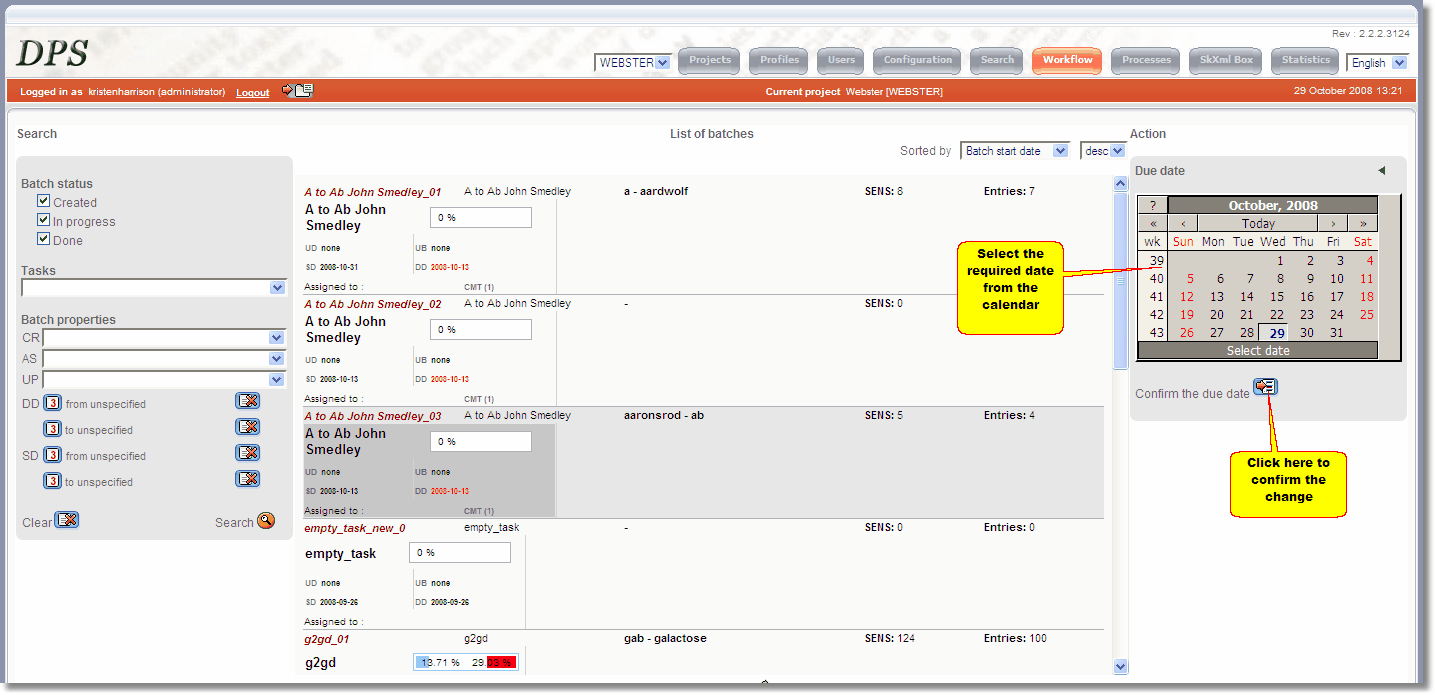
Task: Click the calendar help question mark button
Action: click(1152, 206)
